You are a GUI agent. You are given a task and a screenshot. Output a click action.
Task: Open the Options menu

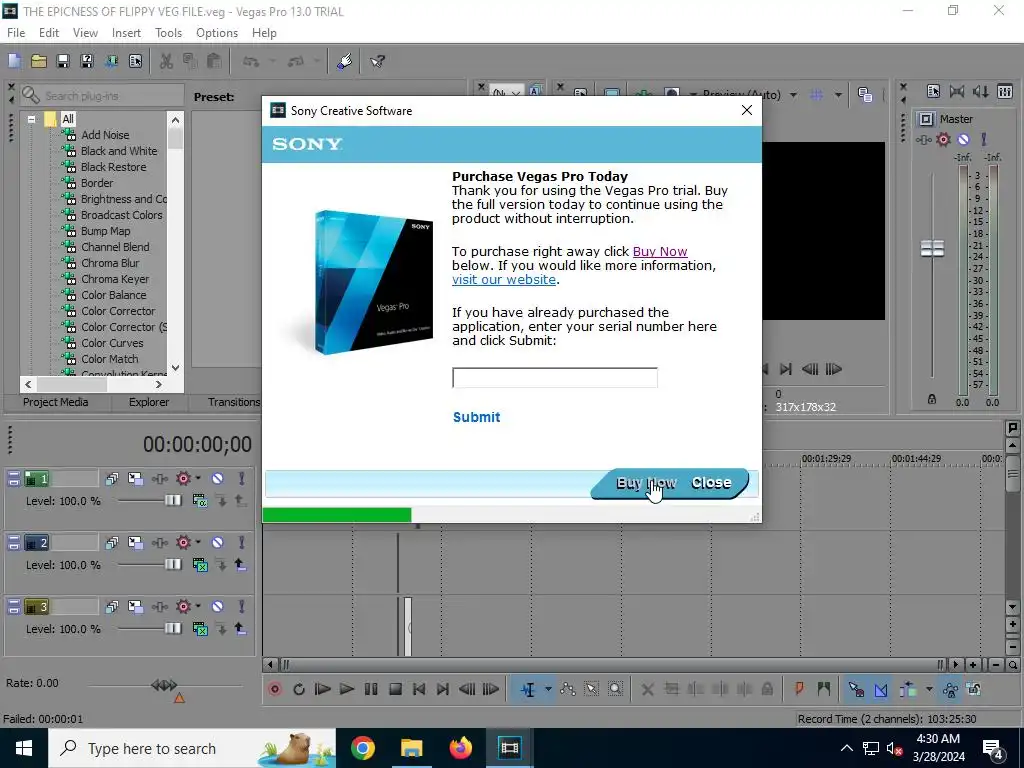pyautogui.click(x=217, y=33)
